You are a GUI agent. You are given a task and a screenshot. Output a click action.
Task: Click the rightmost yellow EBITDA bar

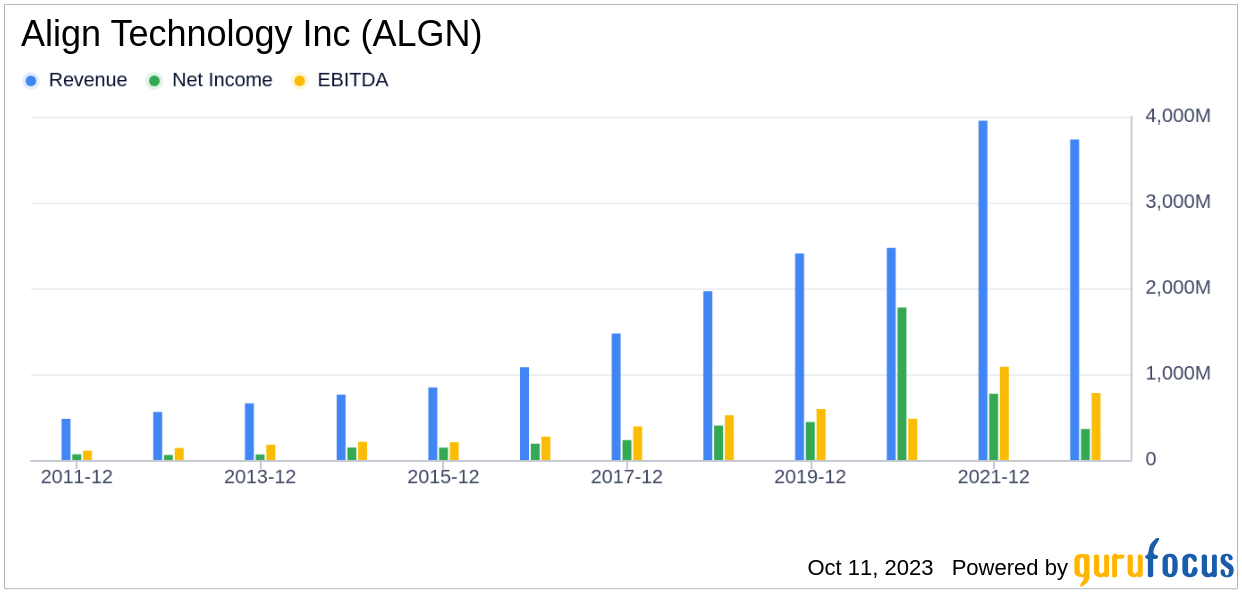click(x=1096, y=427)
